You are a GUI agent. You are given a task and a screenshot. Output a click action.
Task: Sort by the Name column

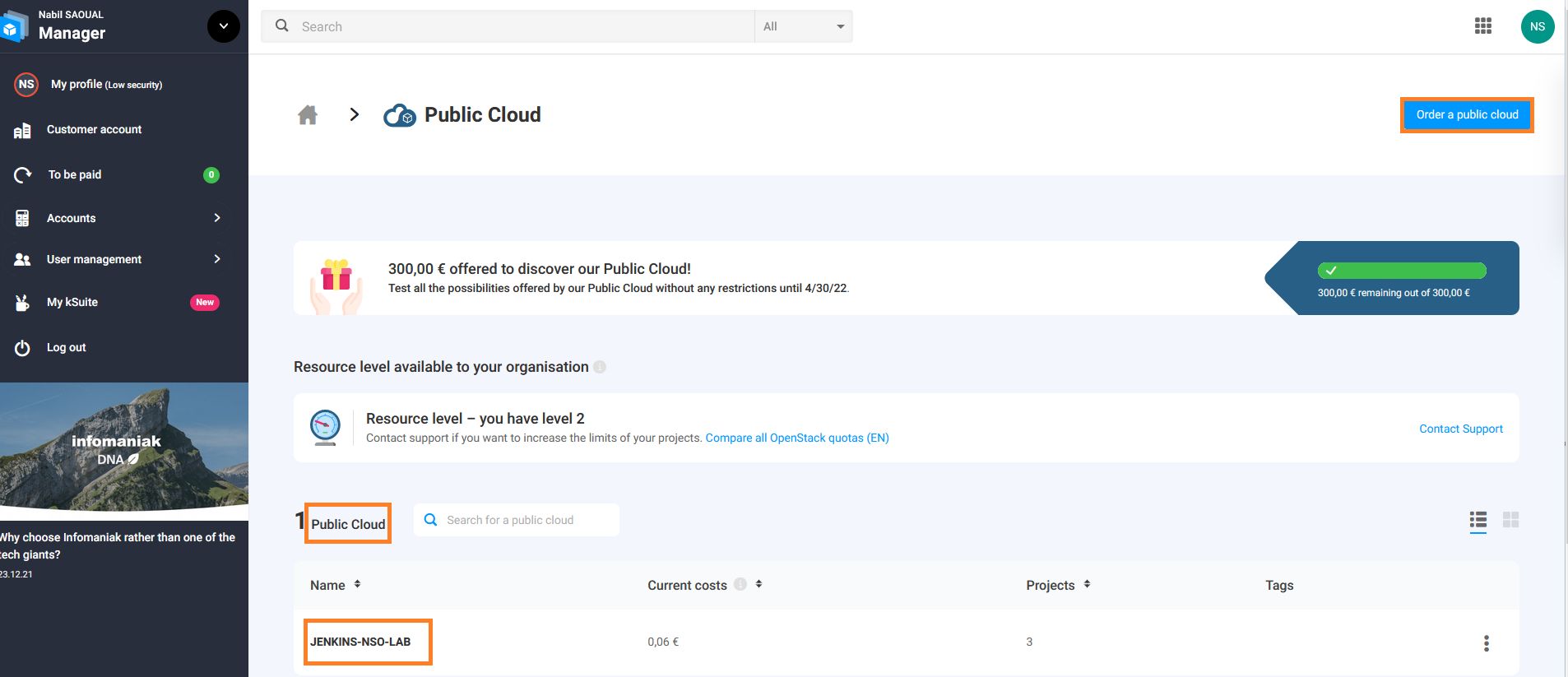click(x=336, y=585)
